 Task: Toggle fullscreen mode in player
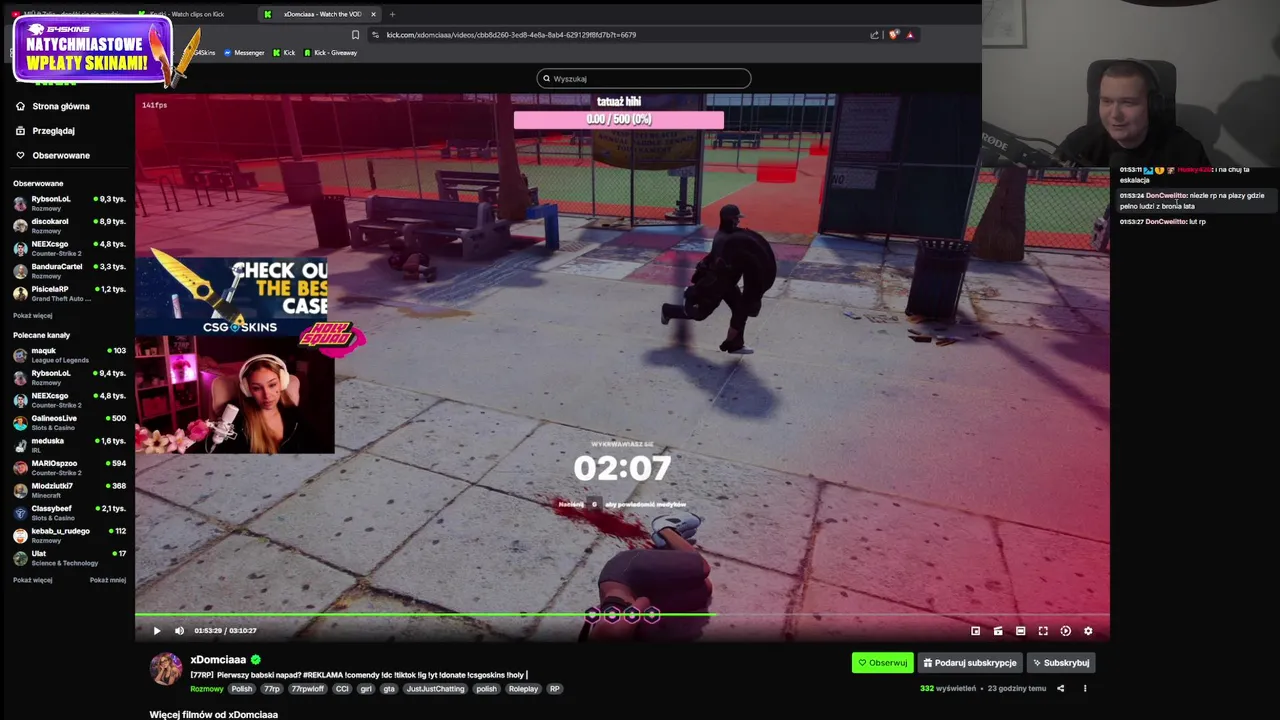point(1043,631)
